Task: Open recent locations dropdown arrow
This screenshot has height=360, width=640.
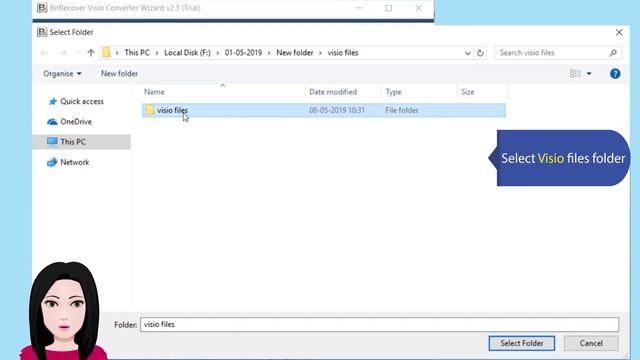Action: [77, 53]
